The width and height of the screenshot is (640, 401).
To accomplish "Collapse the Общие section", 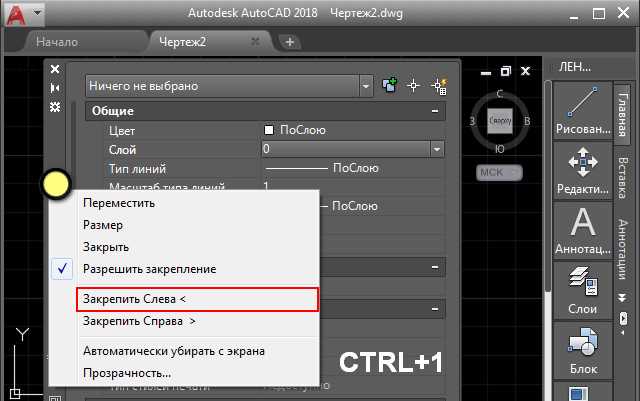I will pos(435,111).
